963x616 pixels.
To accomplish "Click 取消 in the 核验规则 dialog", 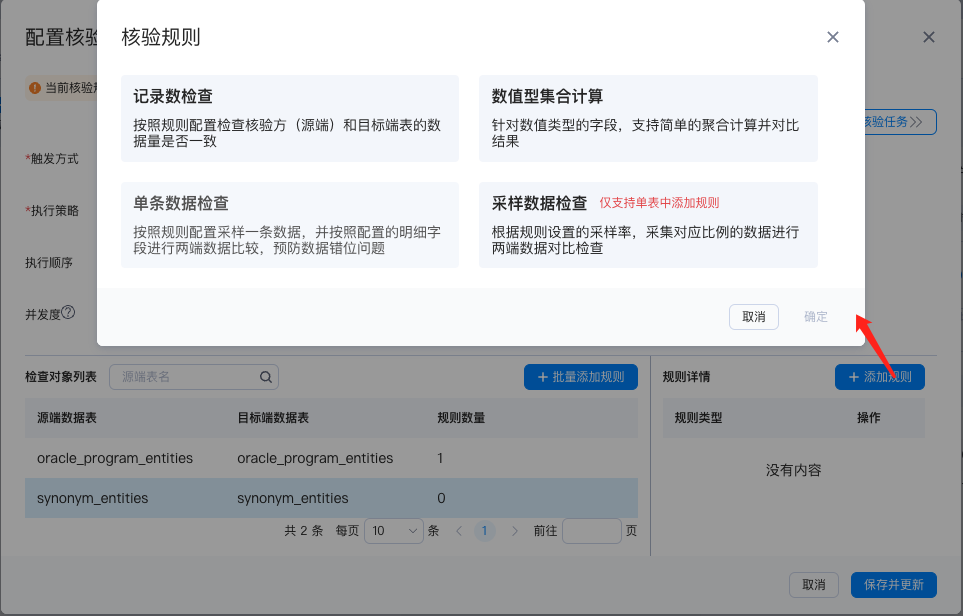I will (754, 317).
